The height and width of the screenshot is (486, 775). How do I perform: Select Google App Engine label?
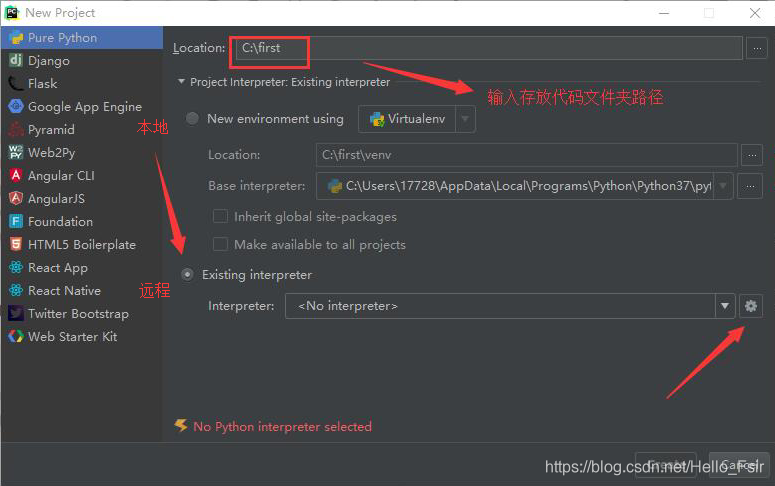tap(85, 107)
